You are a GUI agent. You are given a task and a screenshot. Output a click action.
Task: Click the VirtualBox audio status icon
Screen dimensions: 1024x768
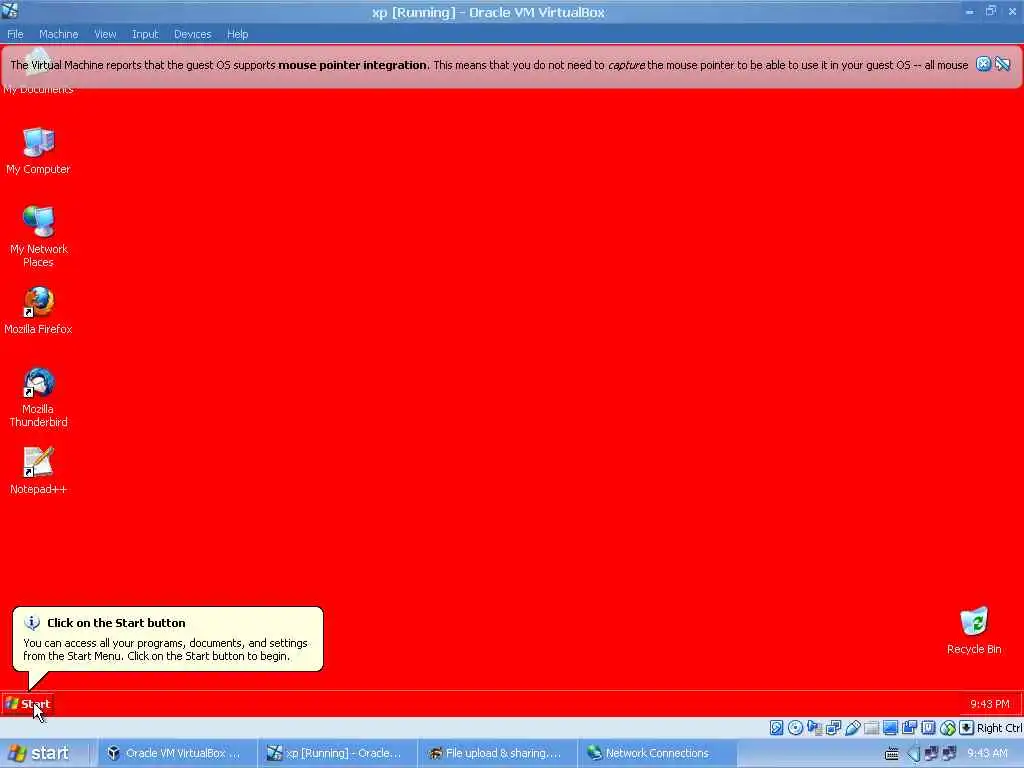814,728
